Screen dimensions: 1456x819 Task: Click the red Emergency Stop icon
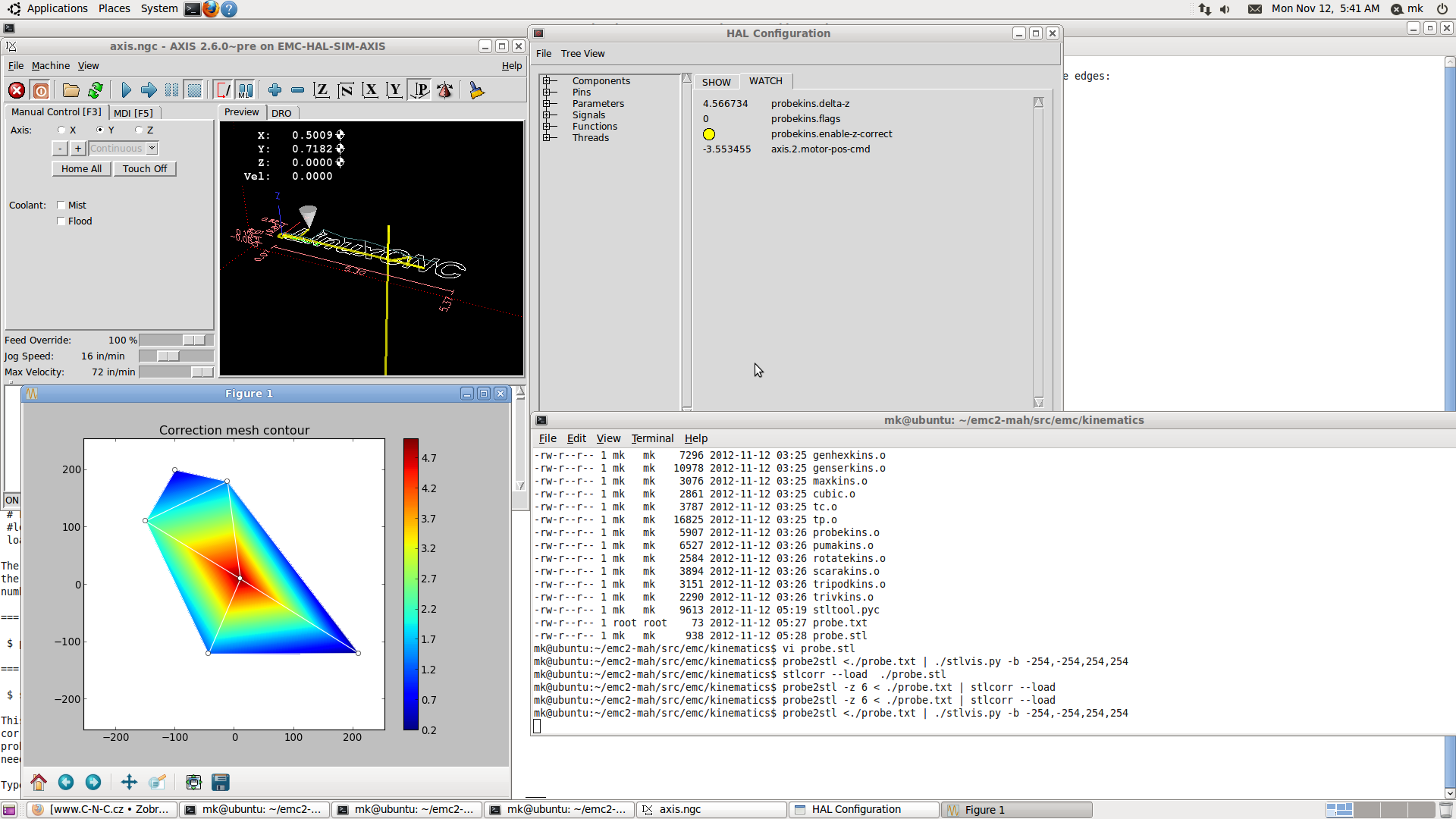click(17, 90)
